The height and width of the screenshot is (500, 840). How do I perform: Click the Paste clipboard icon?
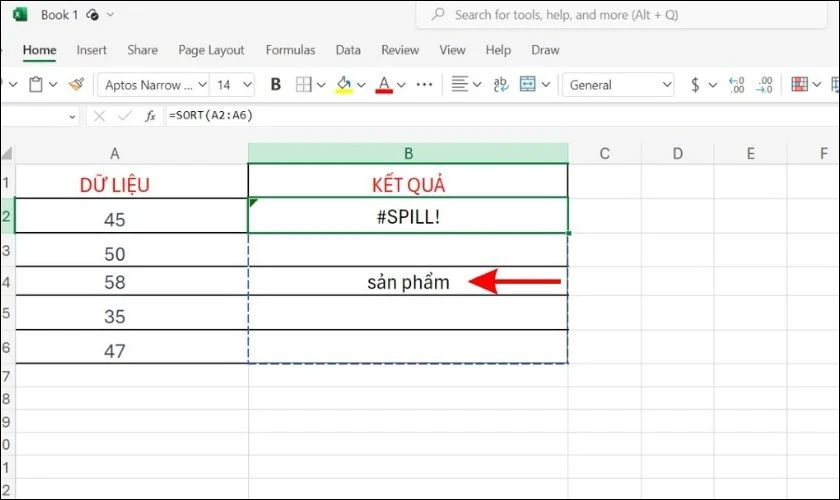[36, 84]
